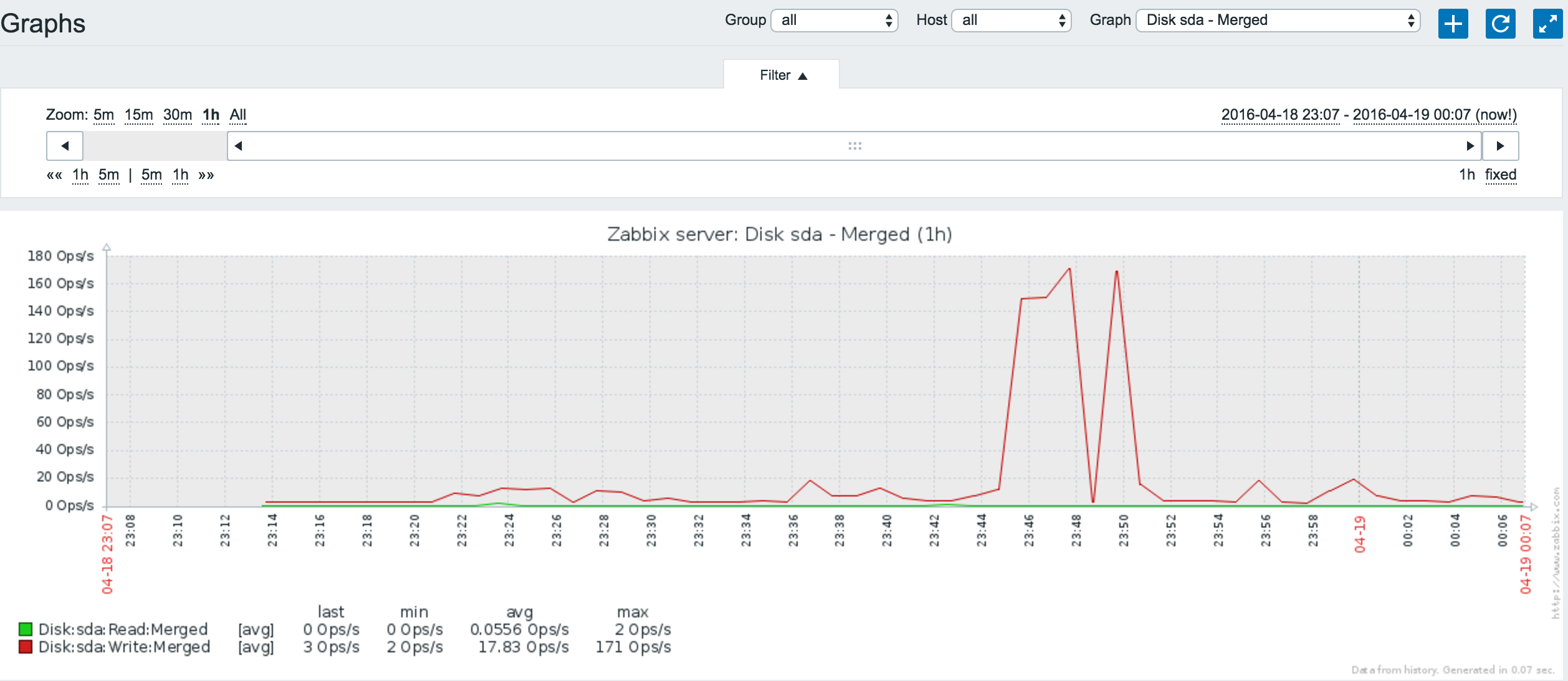The height and width of the screenshot is (681, 1568).
Task: Click the start date 2016-04-18 23:07
Action: pyautogui.click(x=1279, y=115)
